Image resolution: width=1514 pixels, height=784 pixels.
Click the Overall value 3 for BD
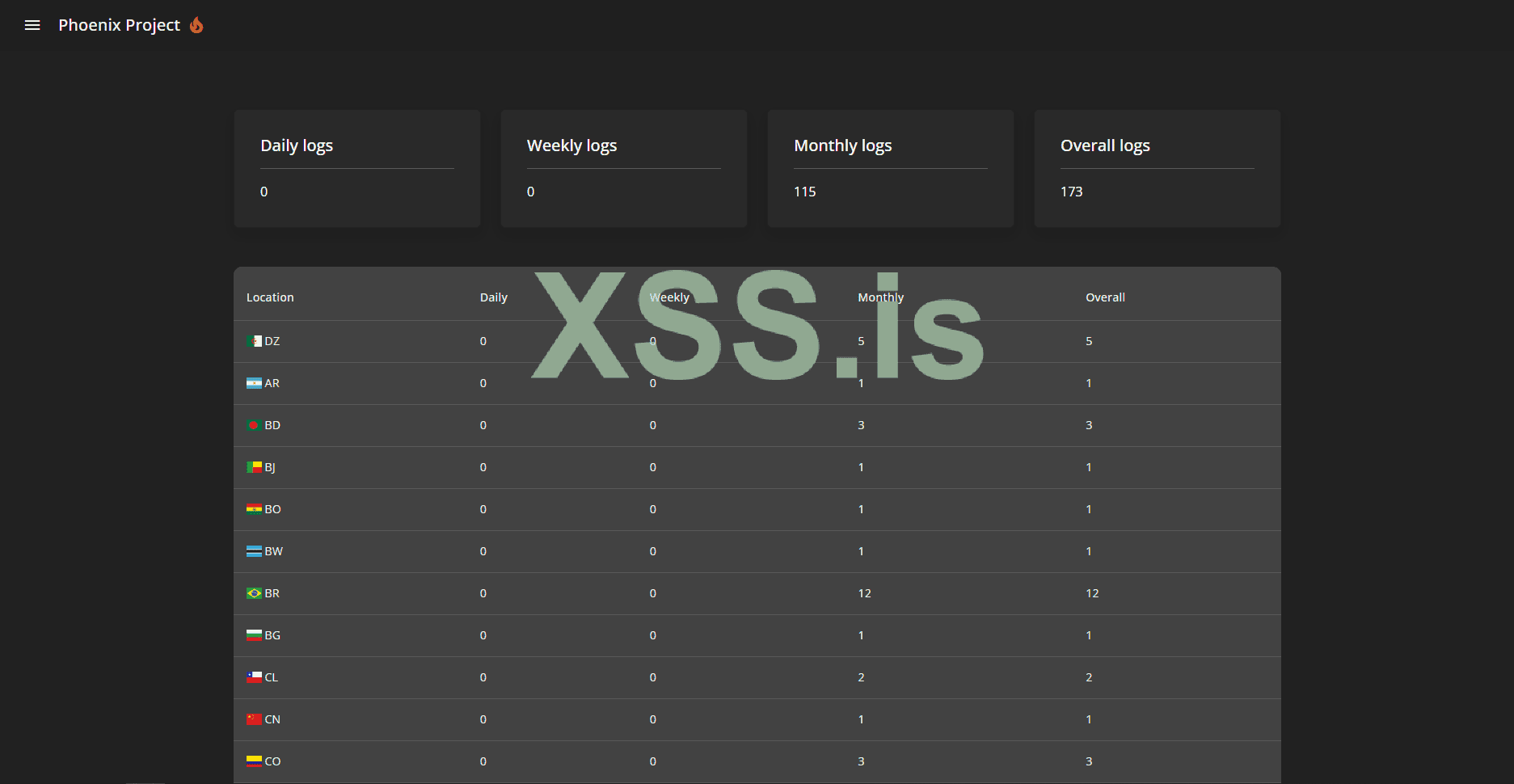(1089, 425)
